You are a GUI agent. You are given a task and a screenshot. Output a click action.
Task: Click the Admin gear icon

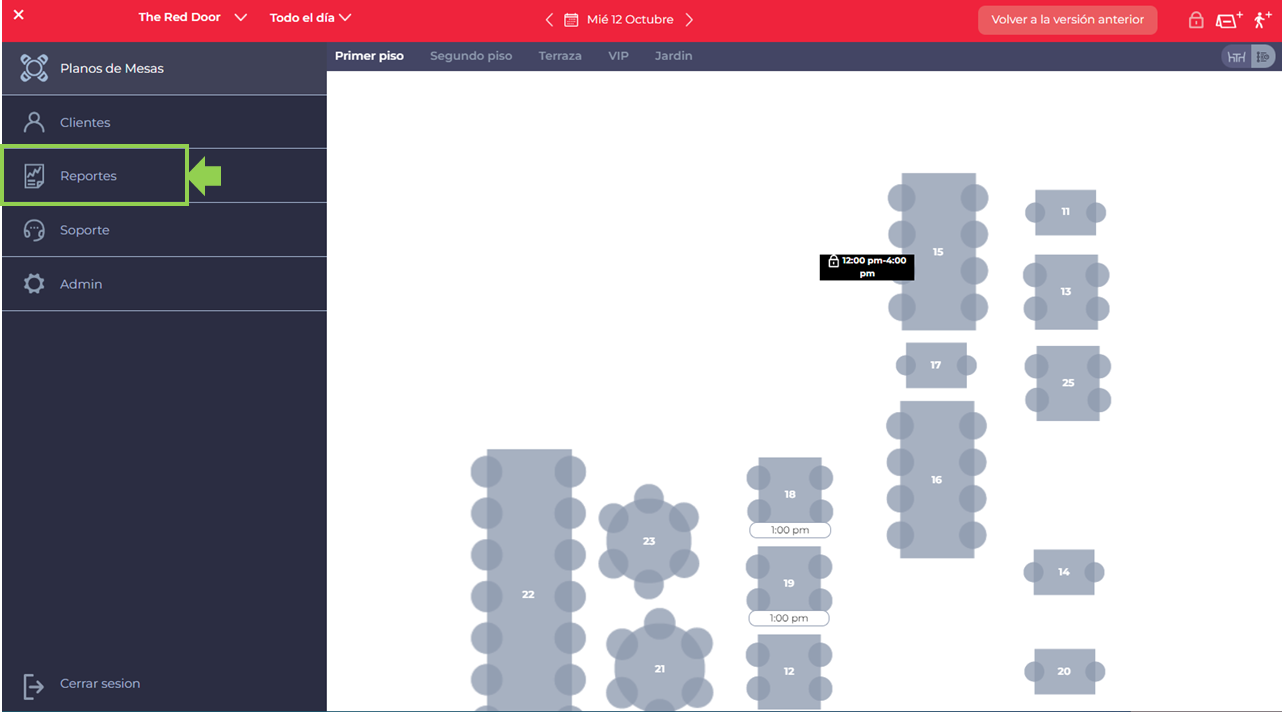coord(34,284)
